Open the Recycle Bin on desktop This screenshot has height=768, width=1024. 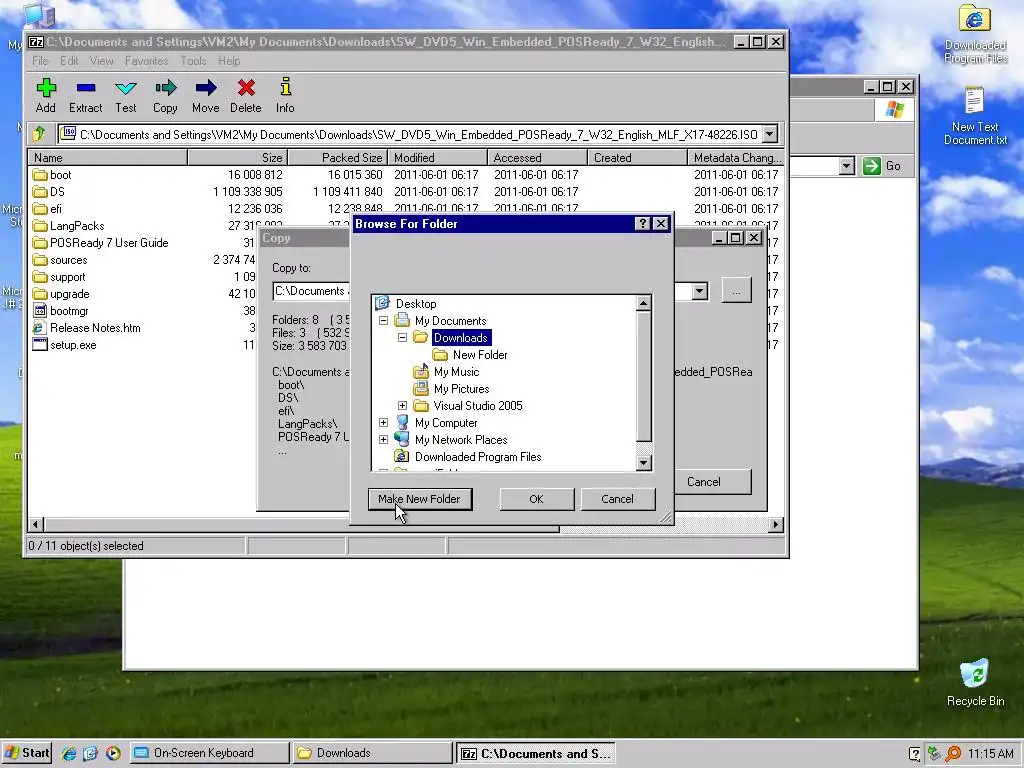(x=975, y=682)
